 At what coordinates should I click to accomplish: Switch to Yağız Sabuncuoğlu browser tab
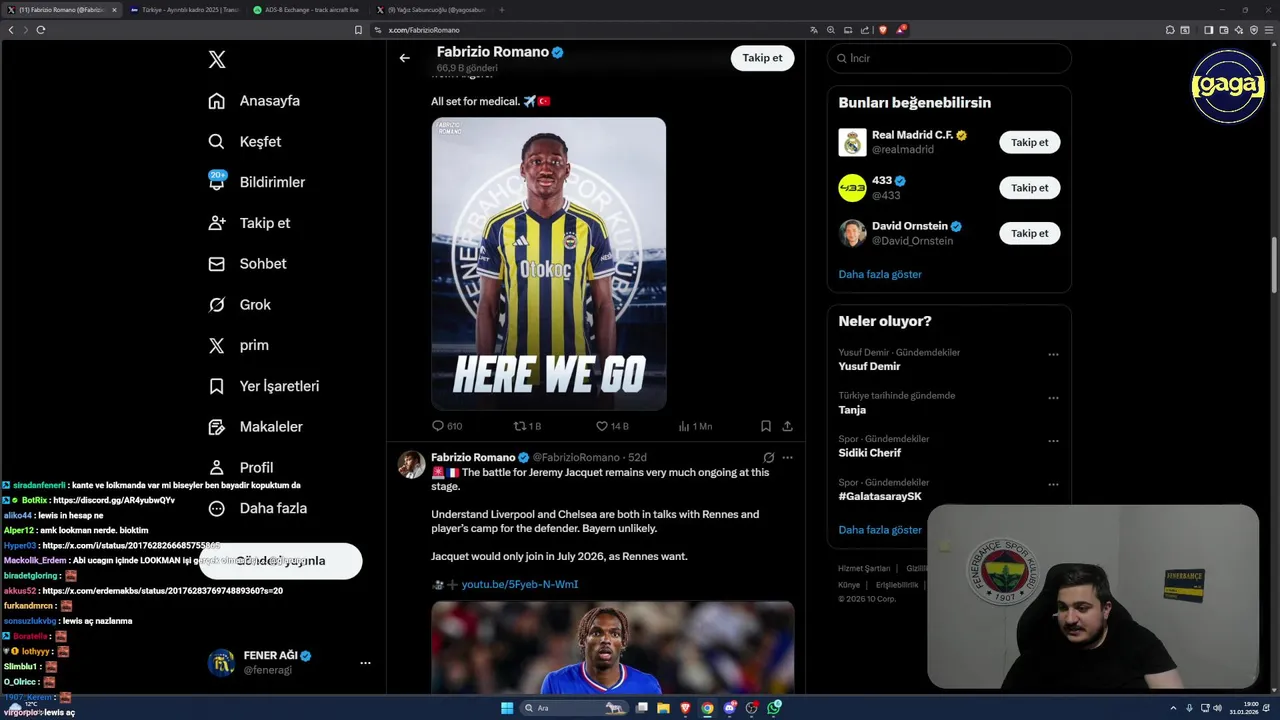pos(430,10)
